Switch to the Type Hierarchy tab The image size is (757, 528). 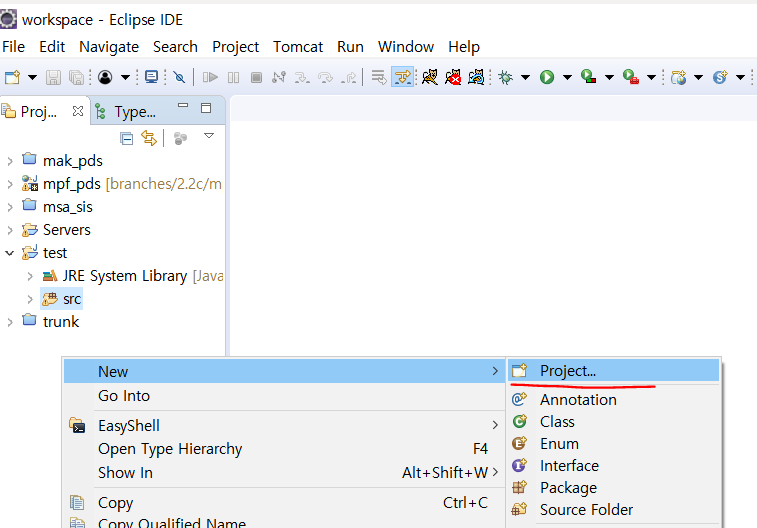tap(126, 112)
